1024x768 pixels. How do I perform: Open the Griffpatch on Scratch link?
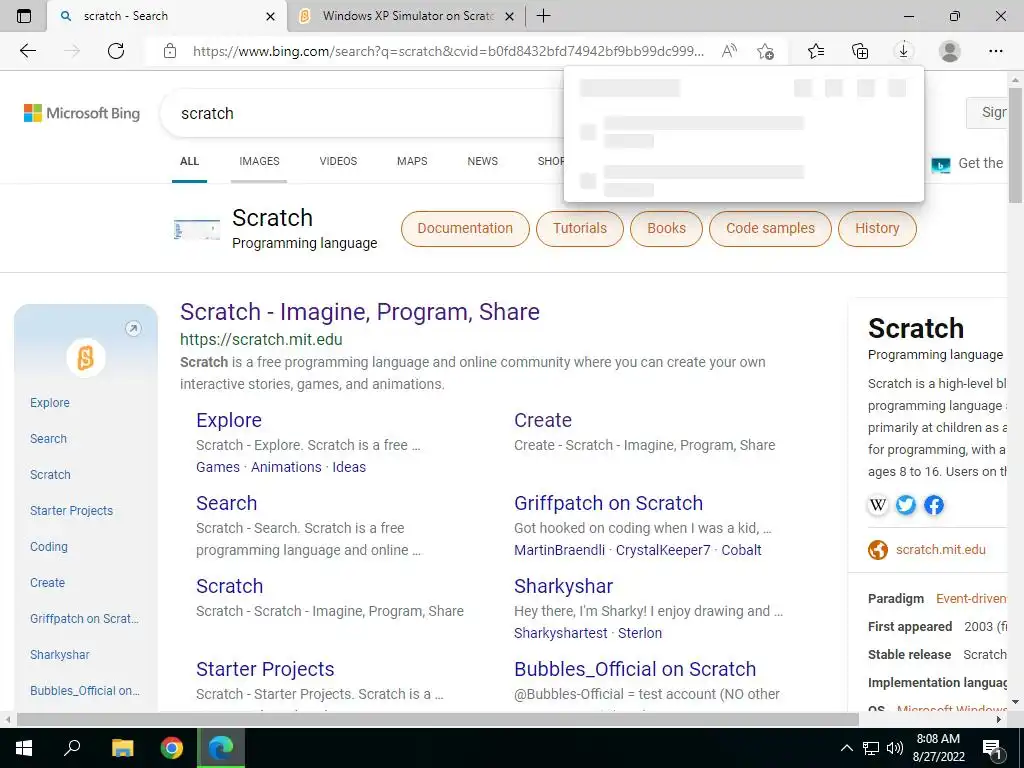tap(608, 503)
